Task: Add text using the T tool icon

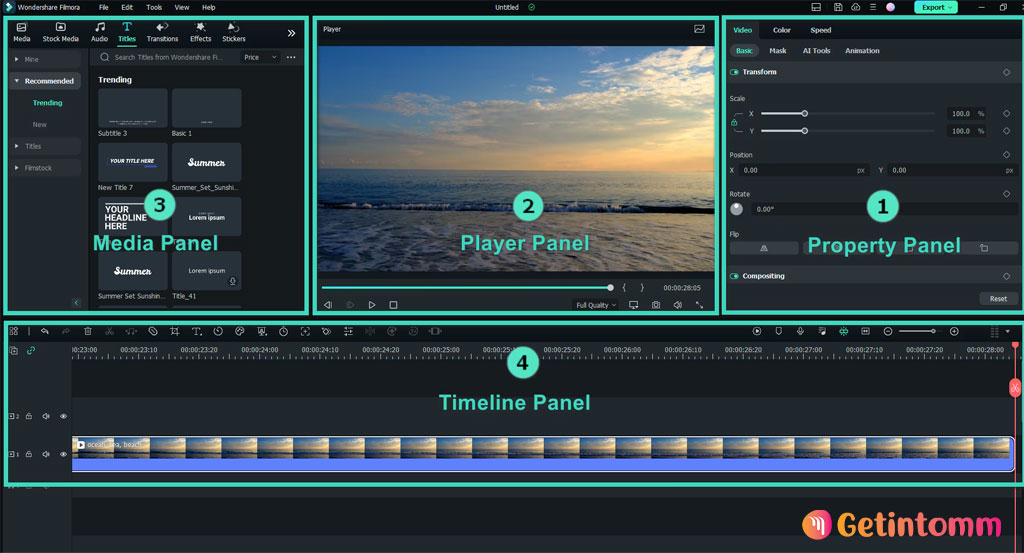Action: click(x=196, y=332)
